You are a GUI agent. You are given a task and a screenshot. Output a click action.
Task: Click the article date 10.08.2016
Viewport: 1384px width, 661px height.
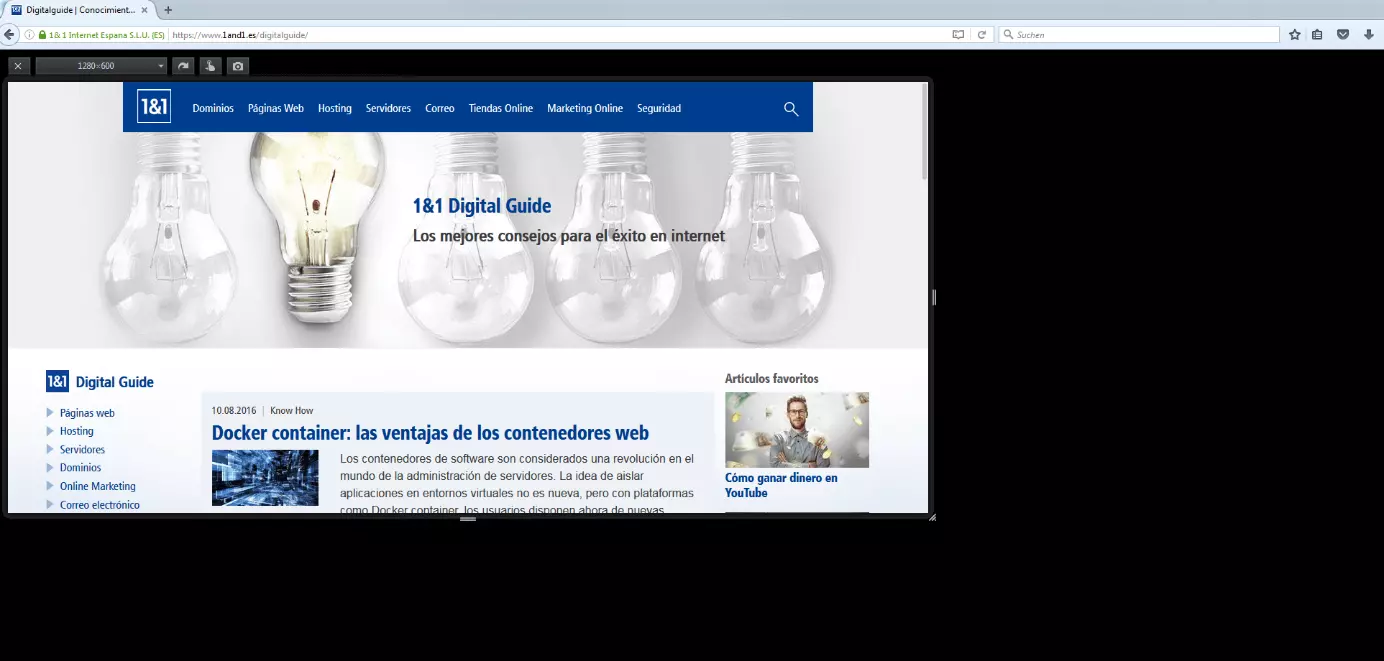pos(234,411)
